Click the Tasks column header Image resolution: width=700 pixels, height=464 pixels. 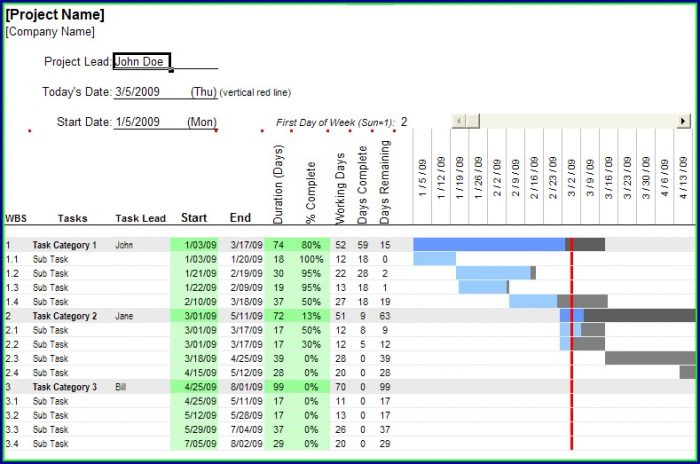click(x=72, y=218)
